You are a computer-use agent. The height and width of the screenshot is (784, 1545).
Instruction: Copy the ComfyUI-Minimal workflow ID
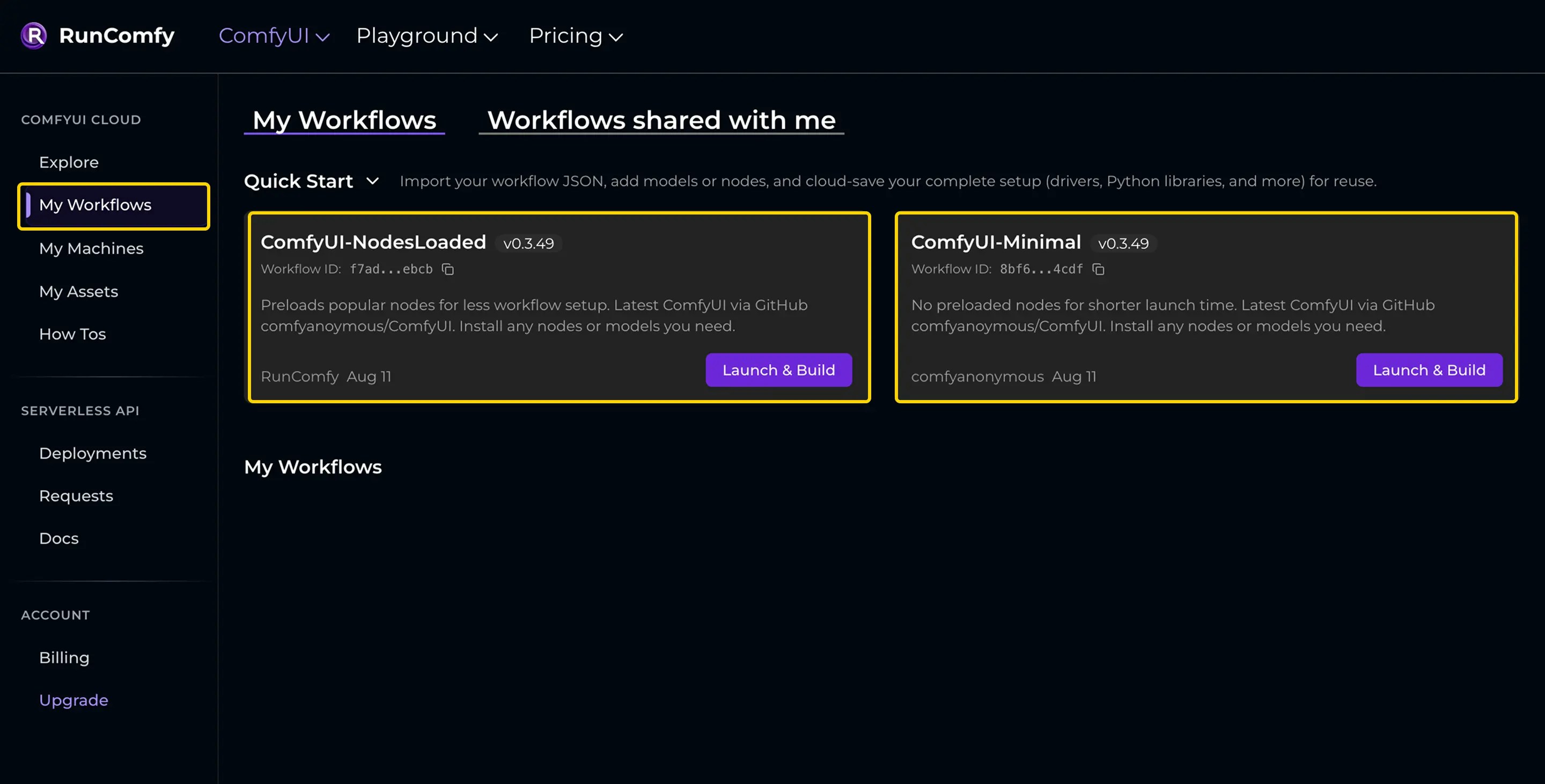coord(1098,269)
